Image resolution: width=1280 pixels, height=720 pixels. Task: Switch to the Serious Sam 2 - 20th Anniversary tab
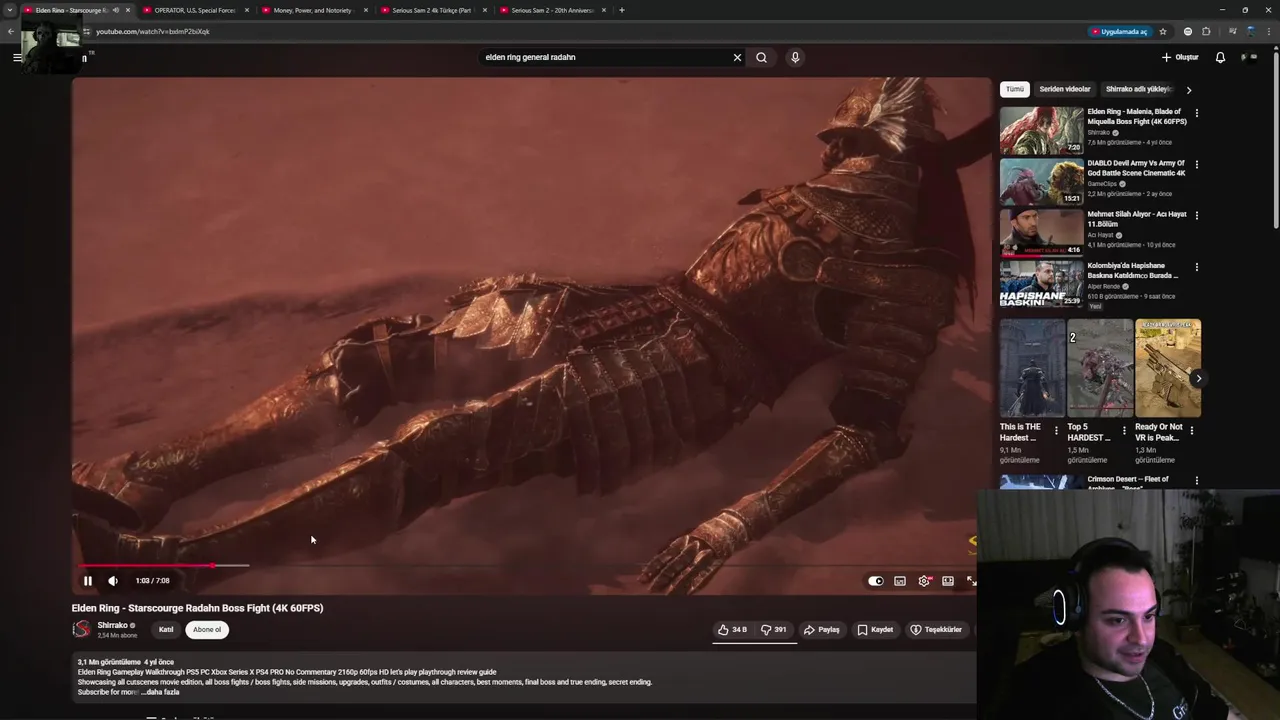coord(552,10)
